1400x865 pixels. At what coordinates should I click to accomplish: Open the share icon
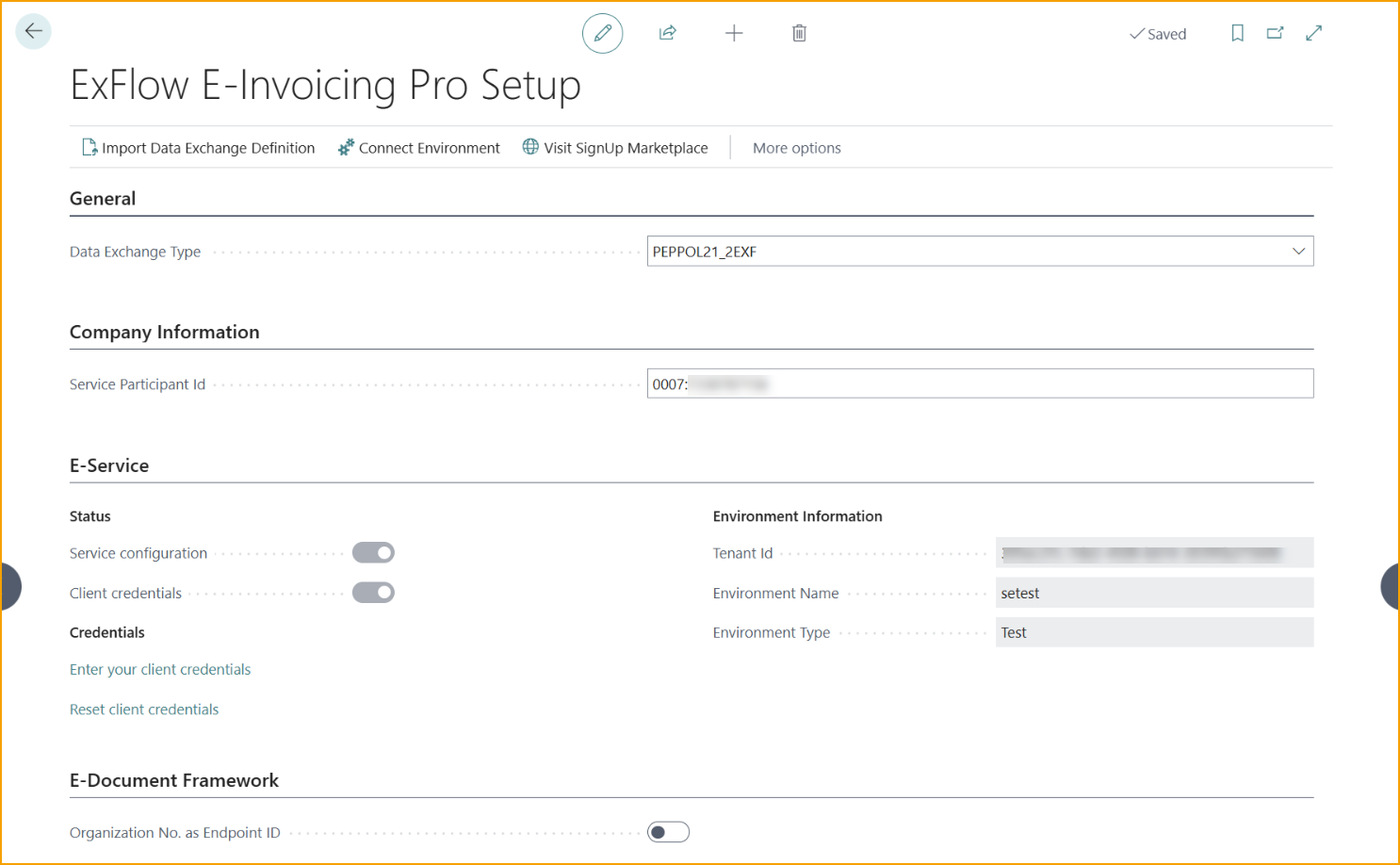(x=668, y=33)
